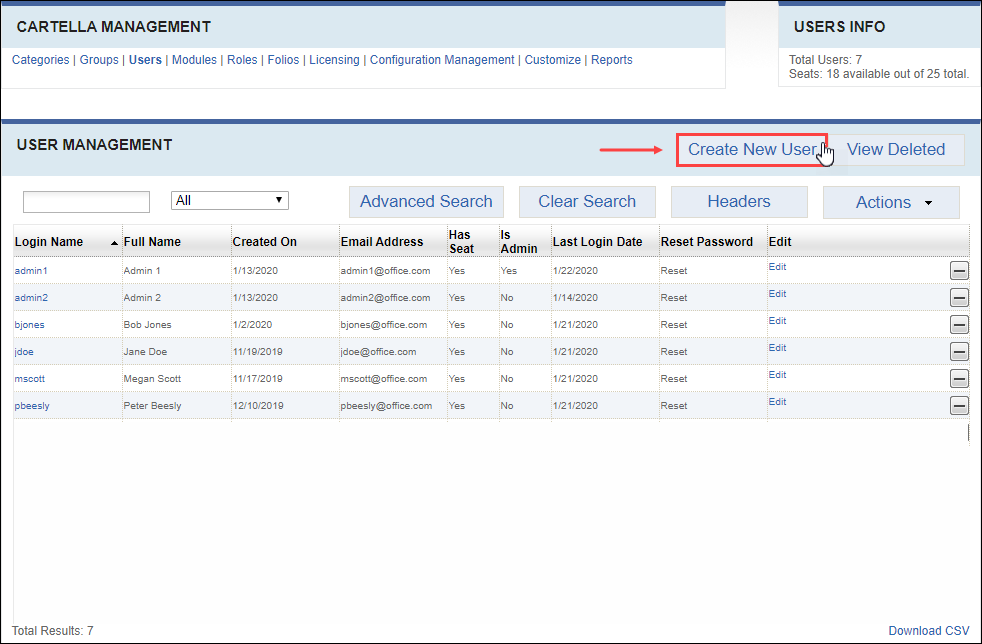Select the Megan Scott name cell
The image size is (982, 644).
[152, 378]
